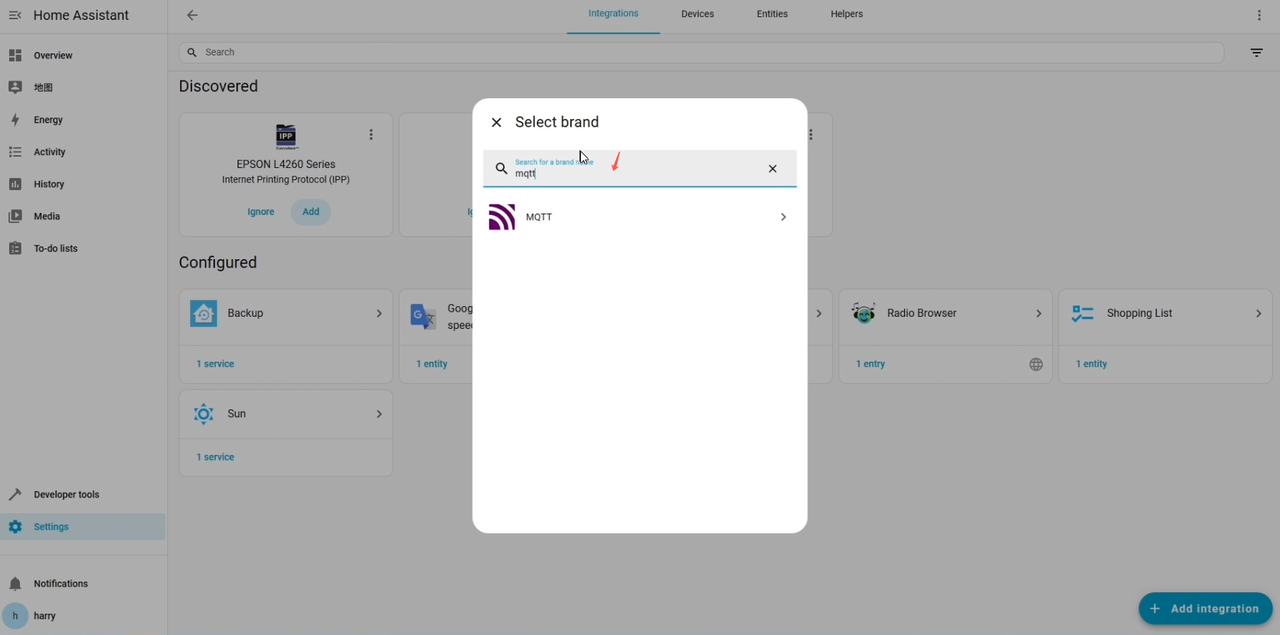Open Developer tools in the sidebar

(x=66, y=494)
